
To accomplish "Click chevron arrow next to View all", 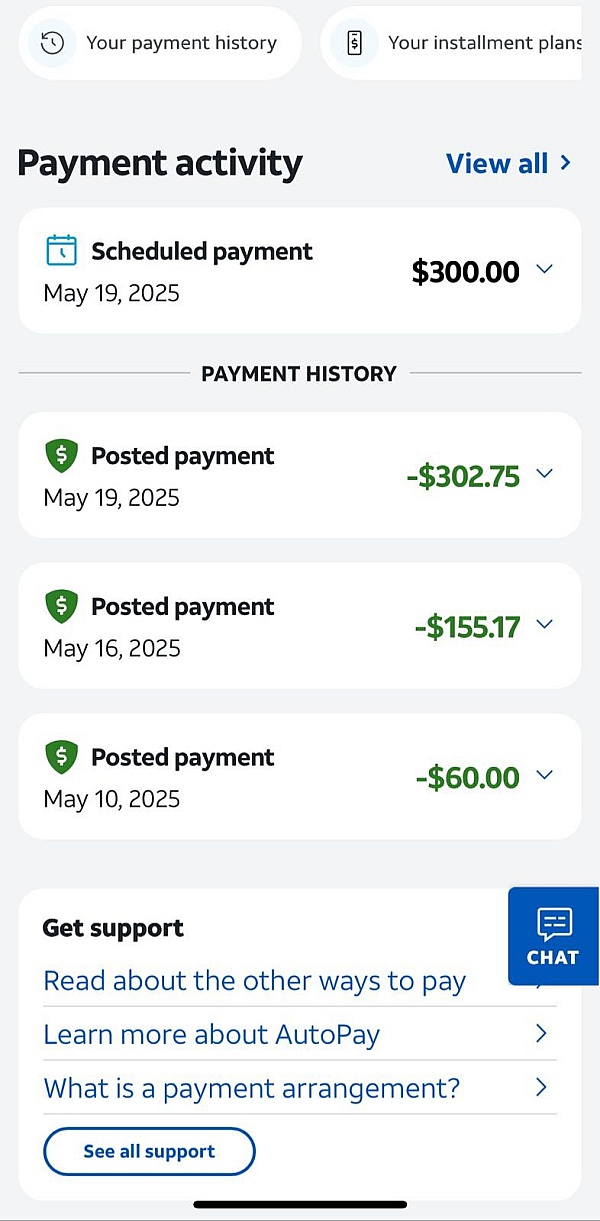I will point(566,163).
